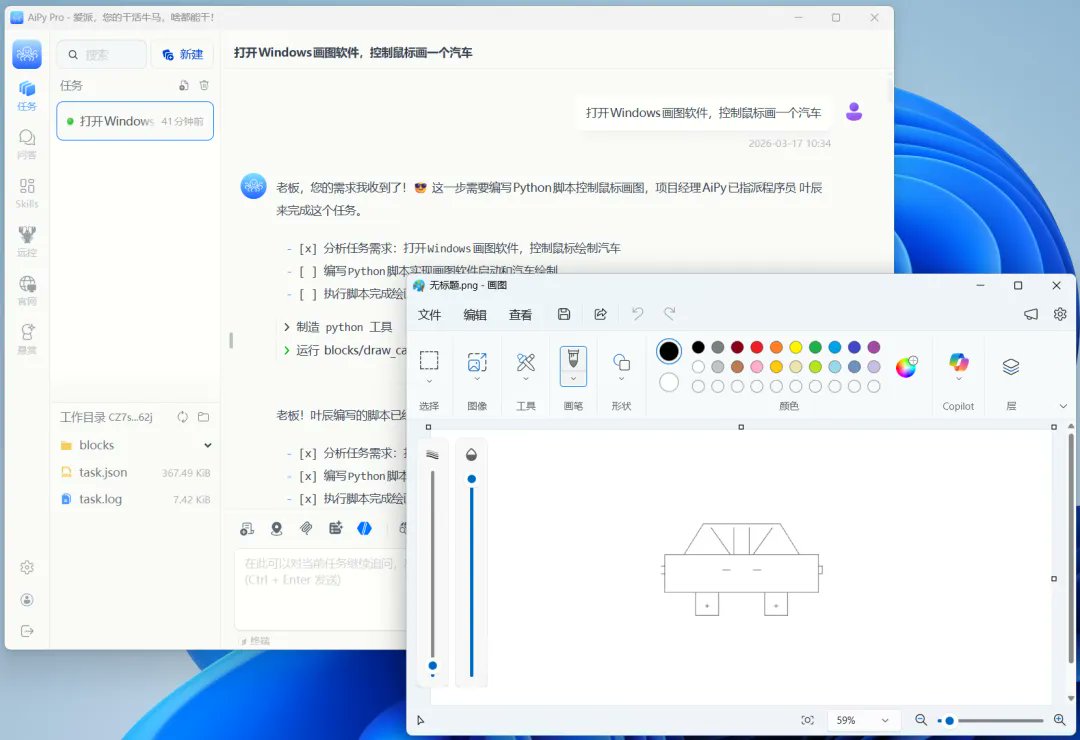This screenshot has width=1080, height=740.
Task: Expand the 工具 tools dropdown
Action: (526, 380)
